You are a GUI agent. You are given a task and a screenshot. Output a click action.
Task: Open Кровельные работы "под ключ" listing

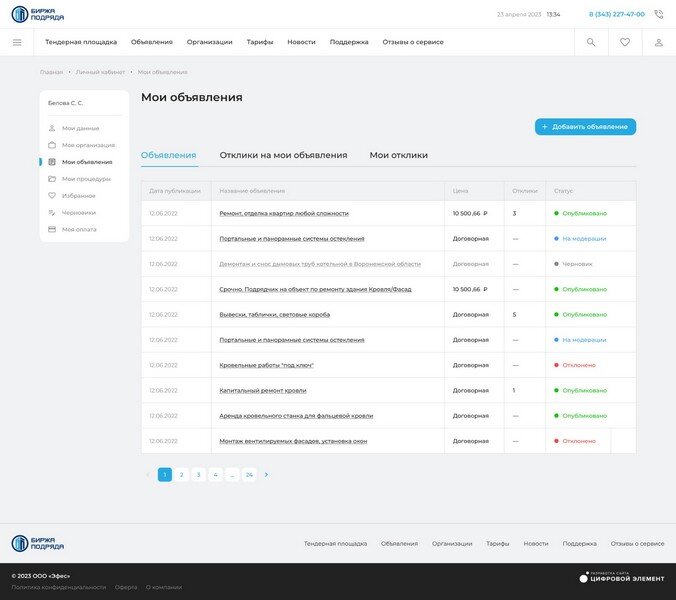[x=266, y=365]
